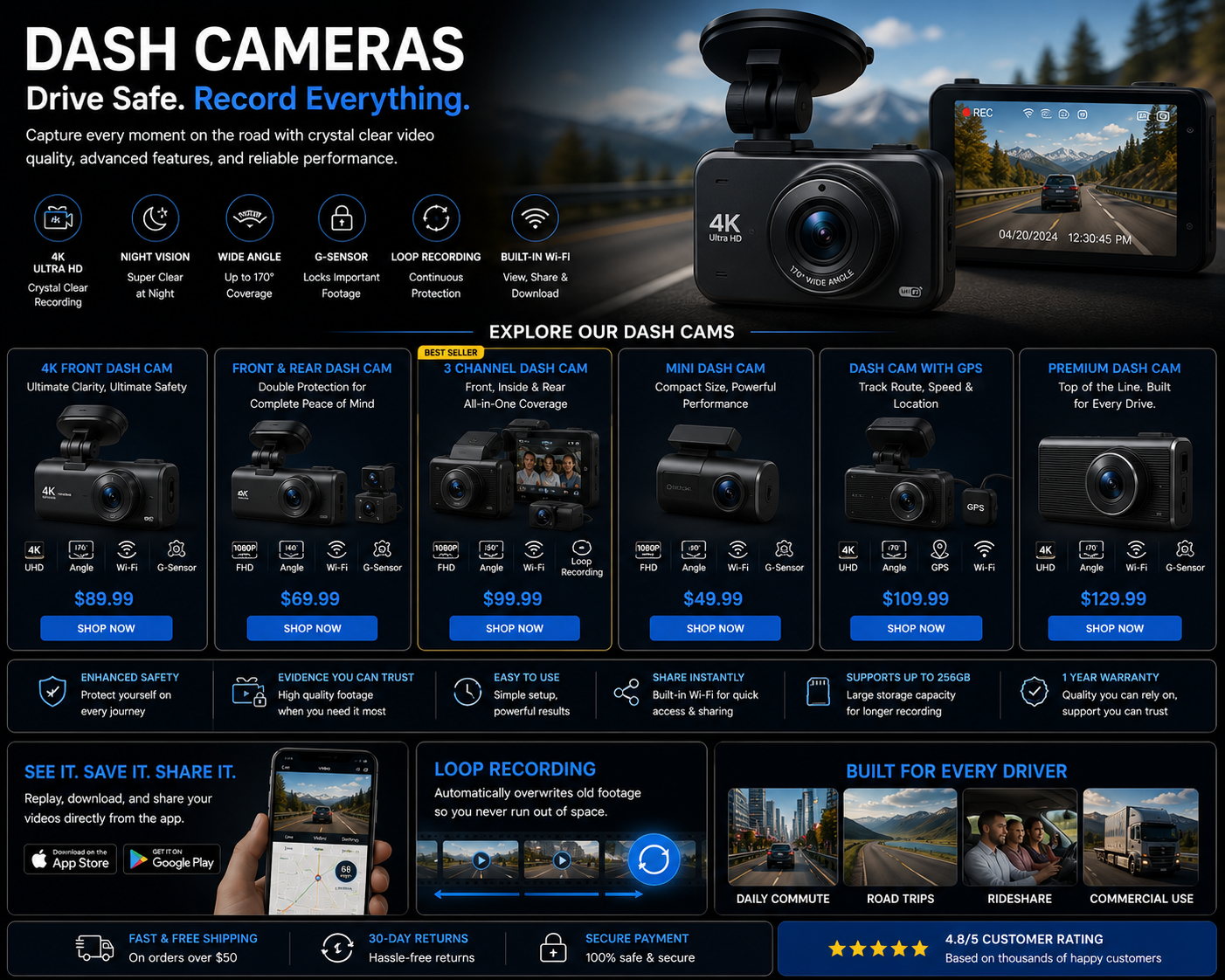Screen dimensions: 1225x980
Task: Click the 3 Channel Dash Cam product image
Action: point(515,474)
